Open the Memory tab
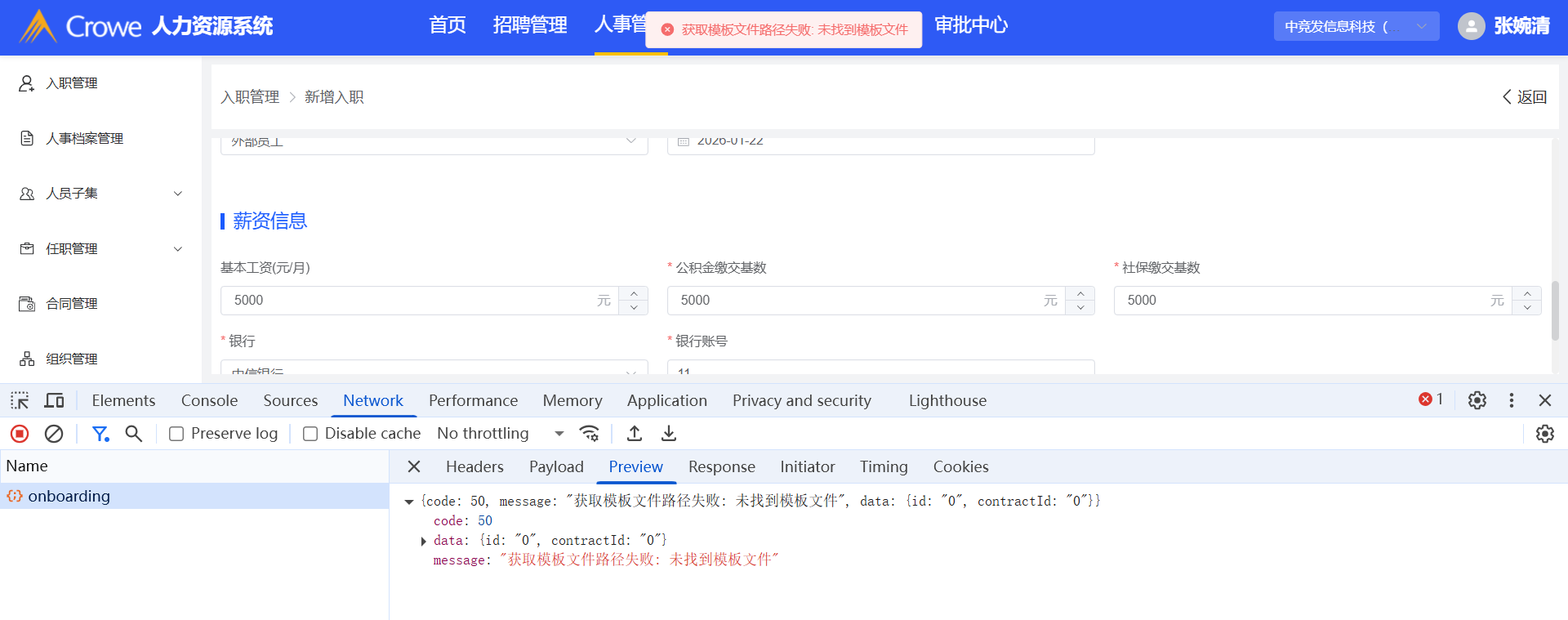This screenshot has width=1568, height=620. (572, 400)
